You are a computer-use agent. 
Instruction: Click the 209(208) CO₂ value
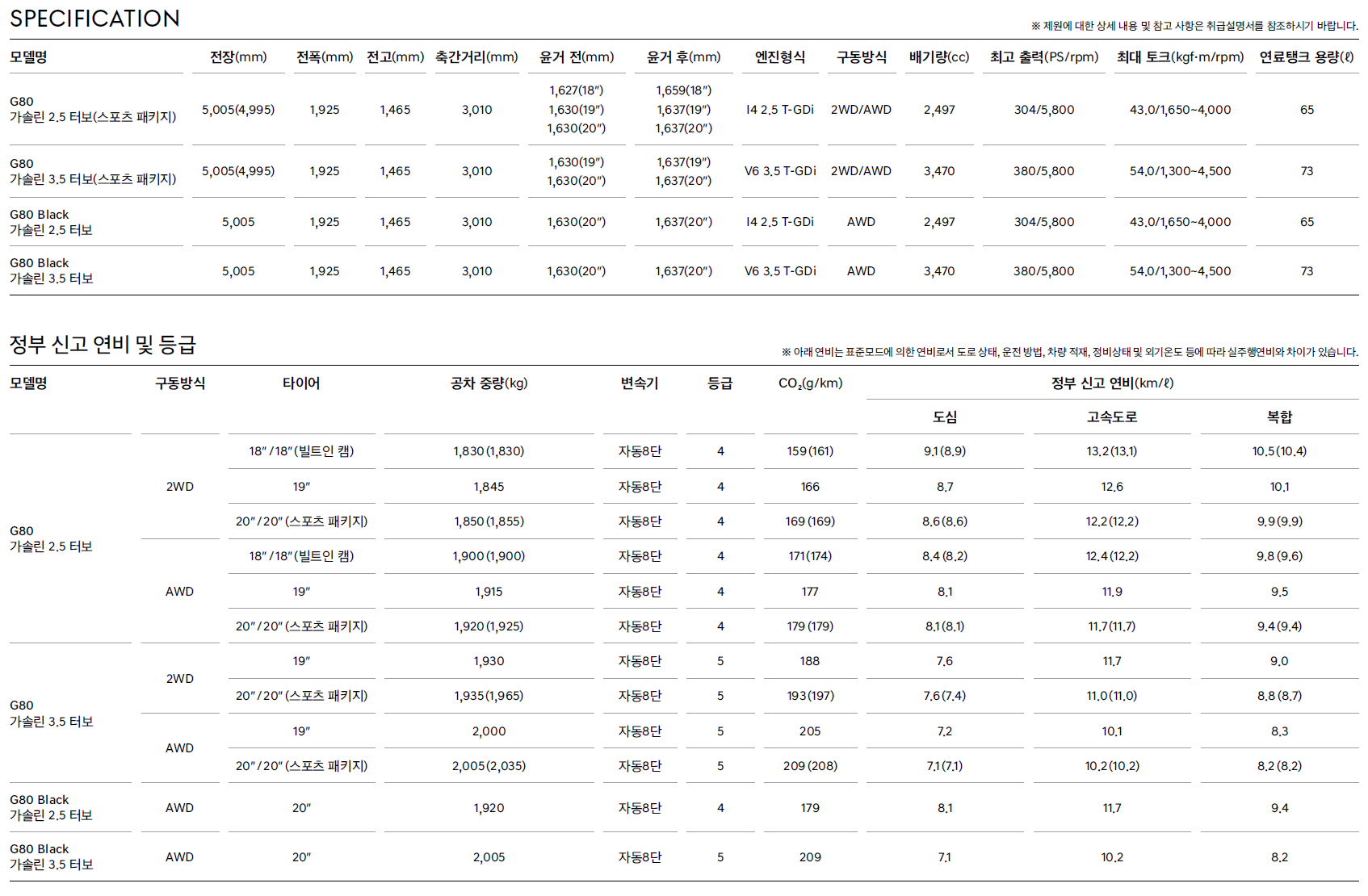click(810, 766)
